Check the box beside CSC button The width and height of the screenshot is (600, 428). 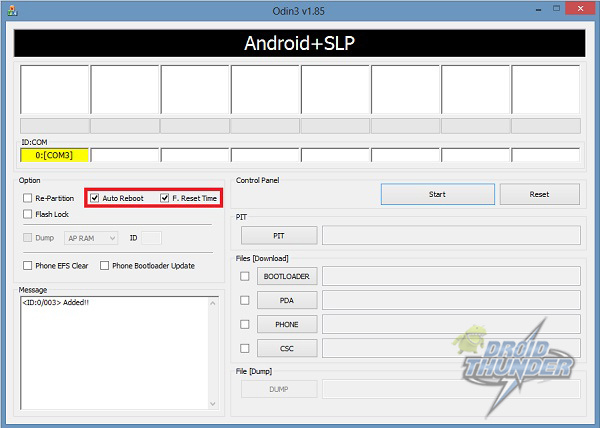[245, 348]
